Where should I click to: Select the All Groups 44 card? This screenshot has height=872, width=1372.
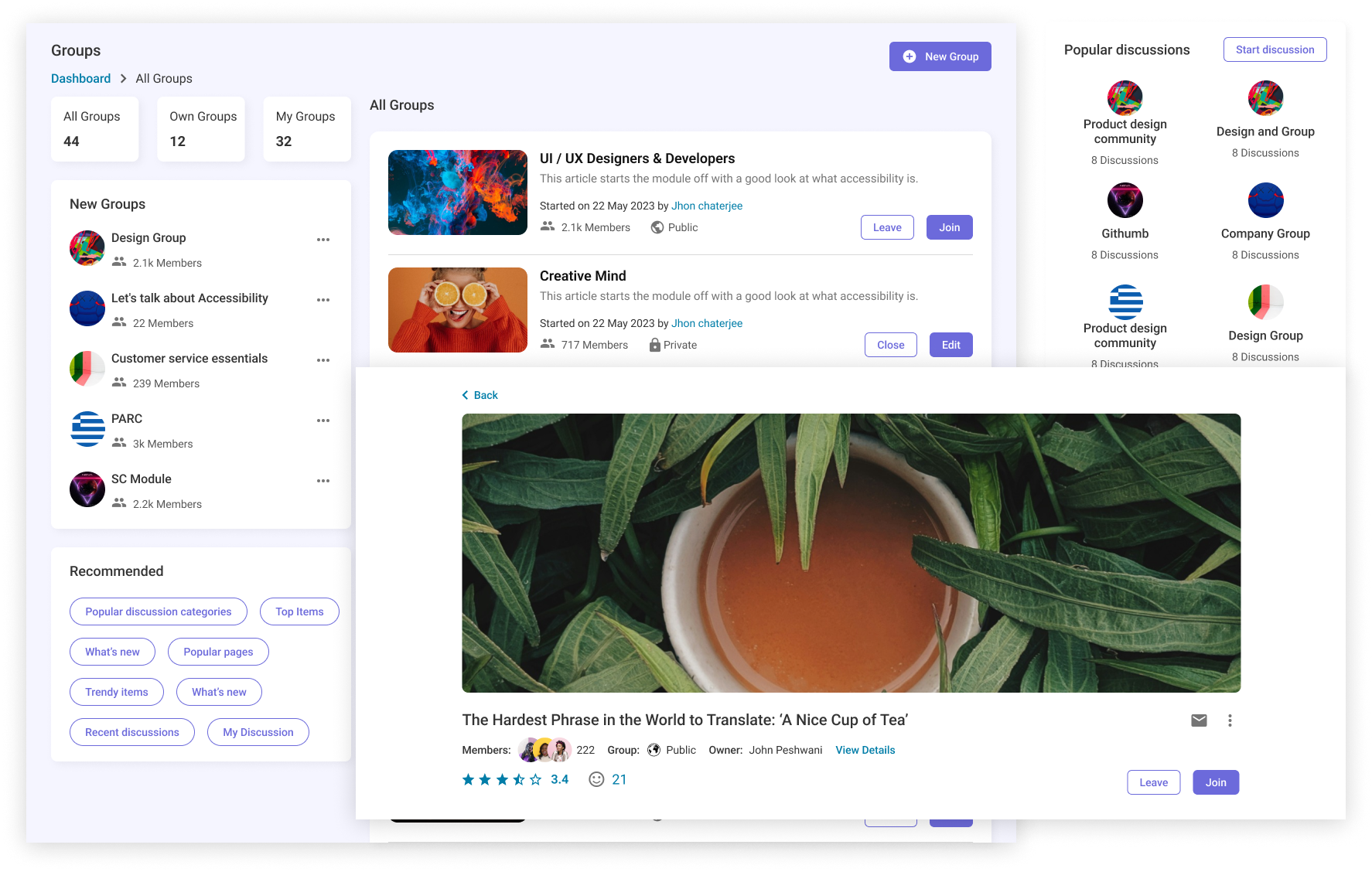coord(95,129)
